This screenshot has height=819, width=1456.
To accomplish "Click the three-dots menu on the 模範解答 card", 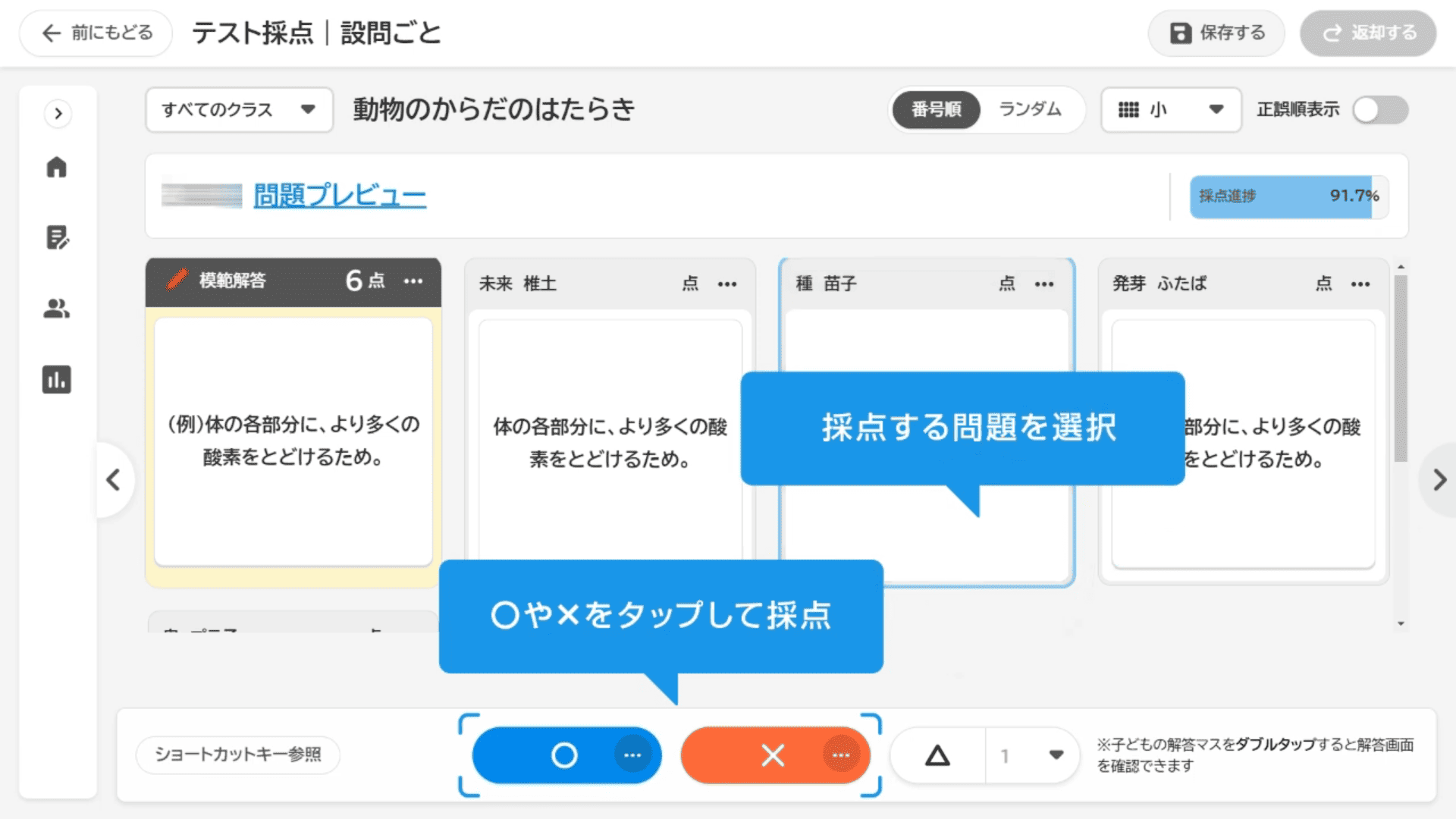I will point(413,281).
